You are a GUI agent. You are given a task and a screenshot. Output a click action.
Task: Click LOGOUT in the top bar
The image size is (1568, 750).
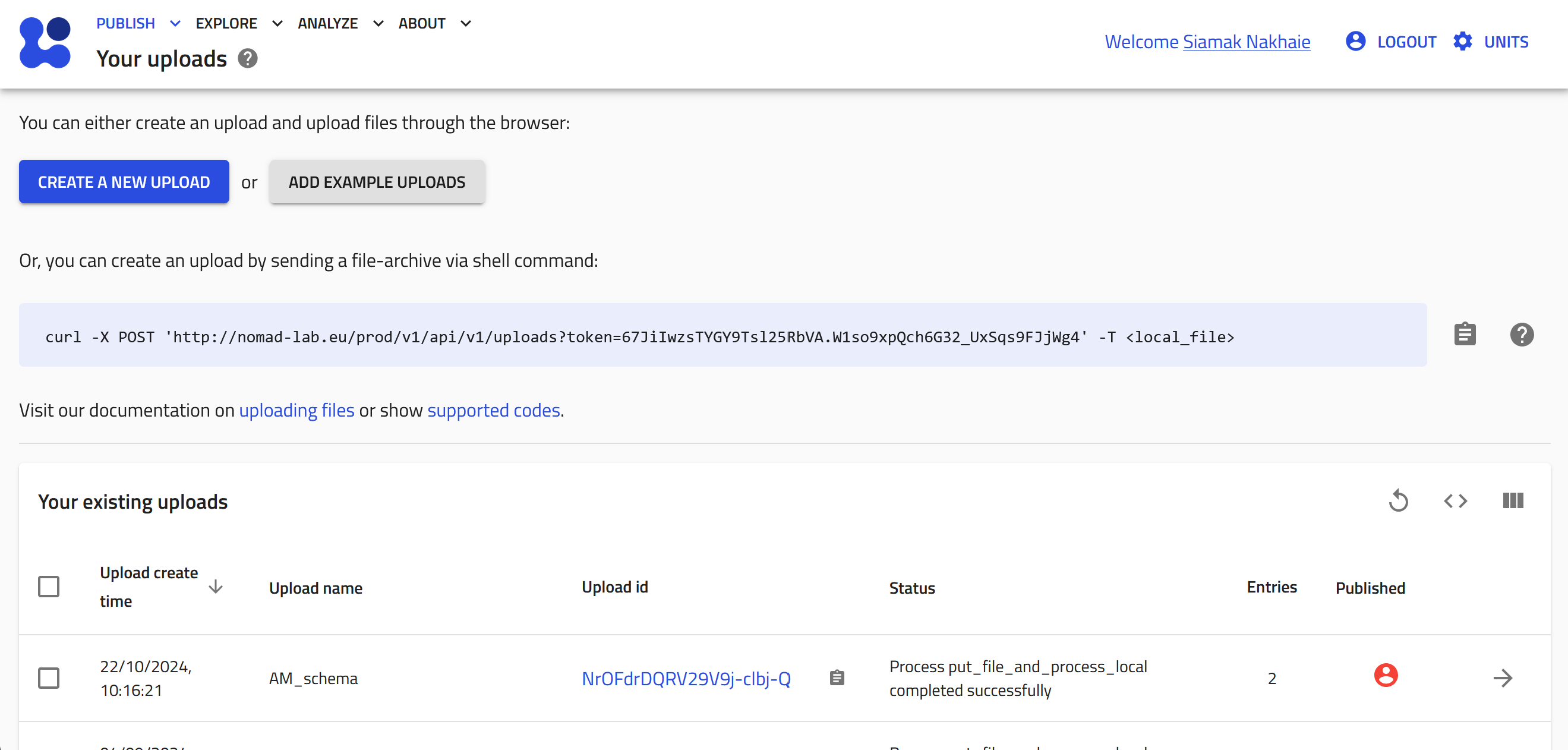pyautogui.click(x=1407, y=41)
